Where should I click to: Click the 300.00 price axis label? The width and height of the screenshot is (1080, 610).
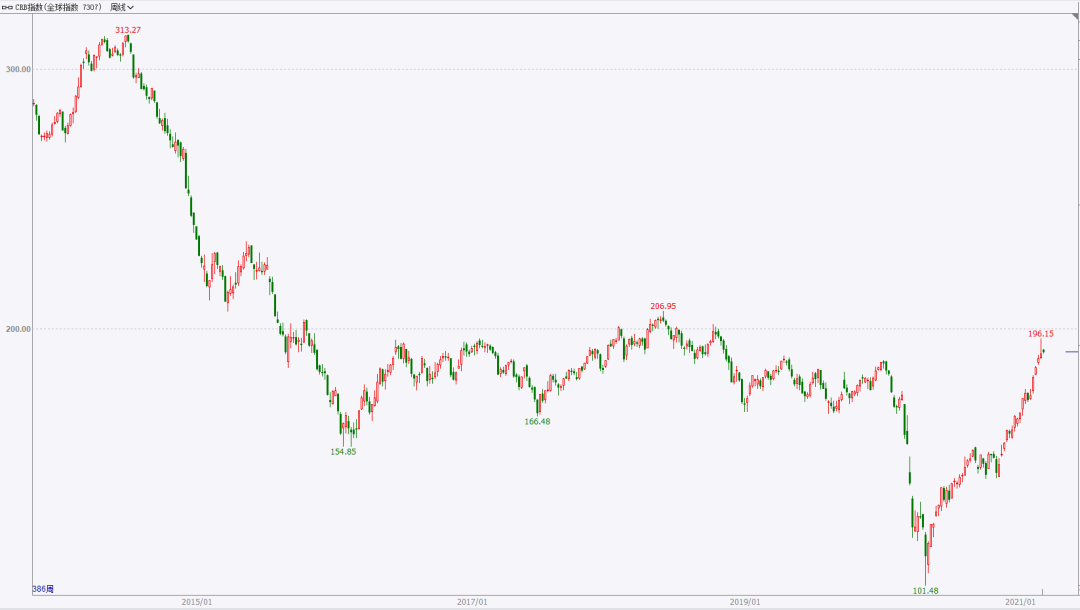pos(18,69)
